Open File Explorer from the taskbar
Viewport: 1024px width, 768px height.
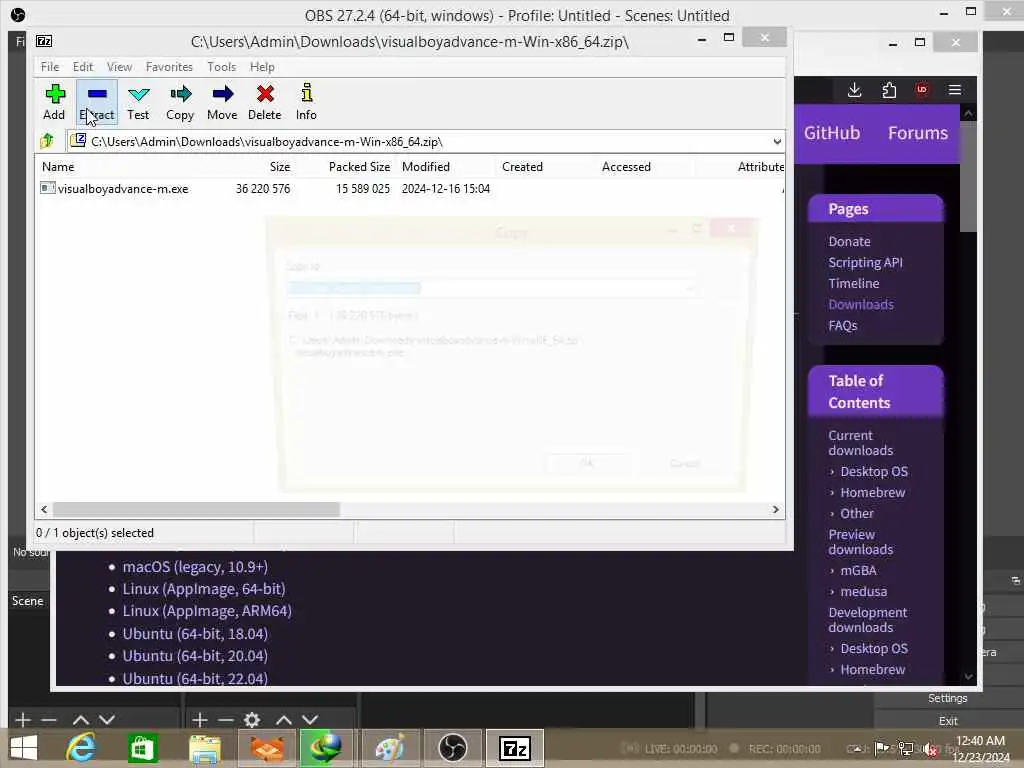click(204, 748)
